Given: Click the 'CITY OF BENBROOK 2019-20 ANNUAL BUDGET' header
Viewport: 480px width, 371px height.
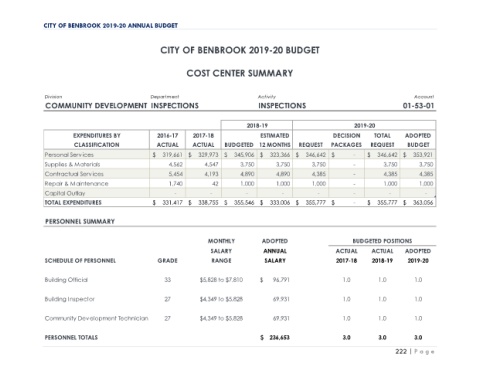Looking at the screenshot, I should pyautogui.click(x=111, y=26).
